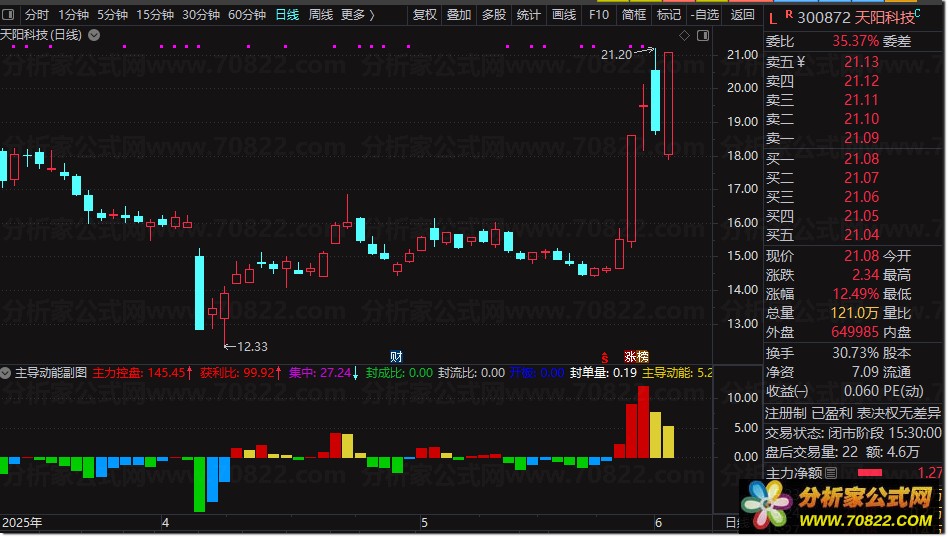Click the 2025年 time axis label
Viewport: 949px width, 537px height.
(22, 522)
